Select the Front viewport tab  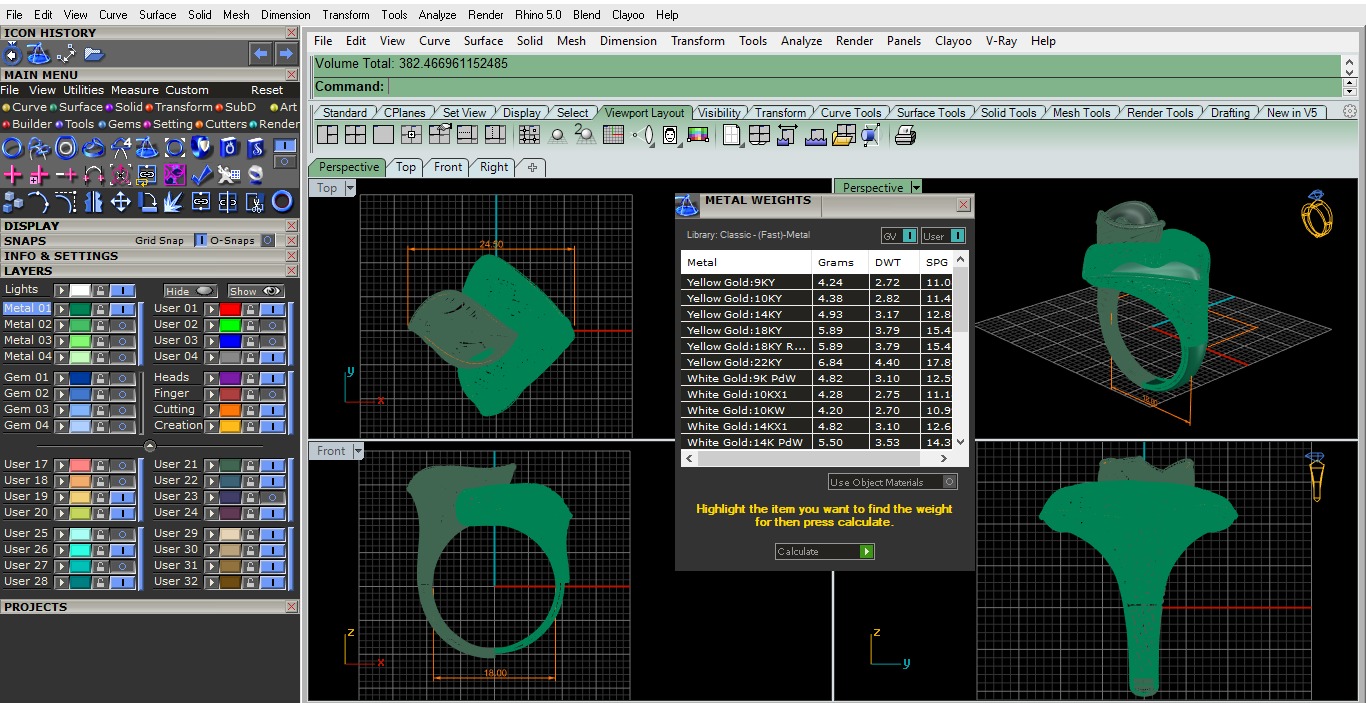[448, 167]
